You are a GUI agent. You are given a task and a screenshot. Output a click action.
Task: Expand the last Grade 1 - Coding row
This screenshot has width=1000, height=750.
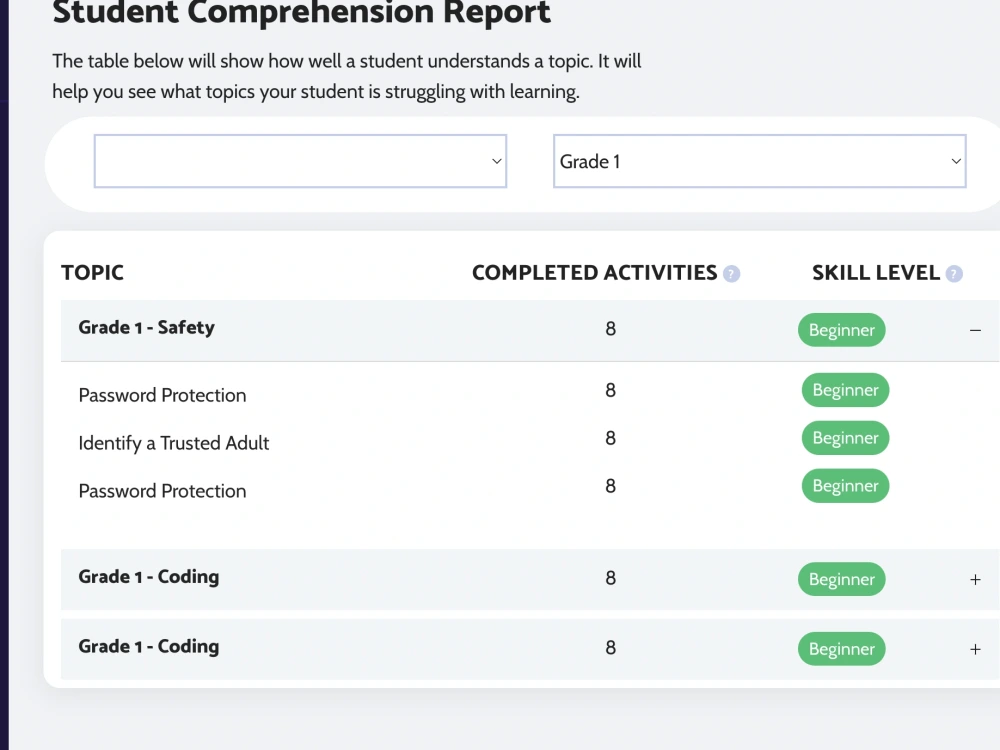click(975, 649)
